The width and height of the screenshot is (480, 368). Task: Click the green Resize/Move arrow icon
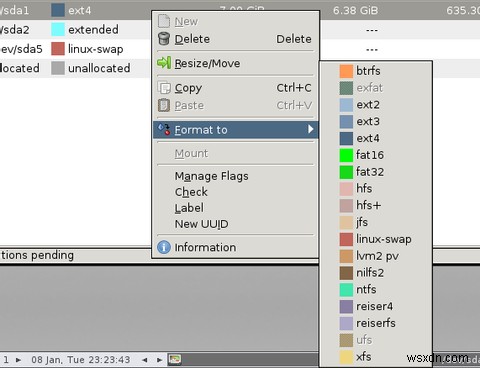(x=164, y=63)
